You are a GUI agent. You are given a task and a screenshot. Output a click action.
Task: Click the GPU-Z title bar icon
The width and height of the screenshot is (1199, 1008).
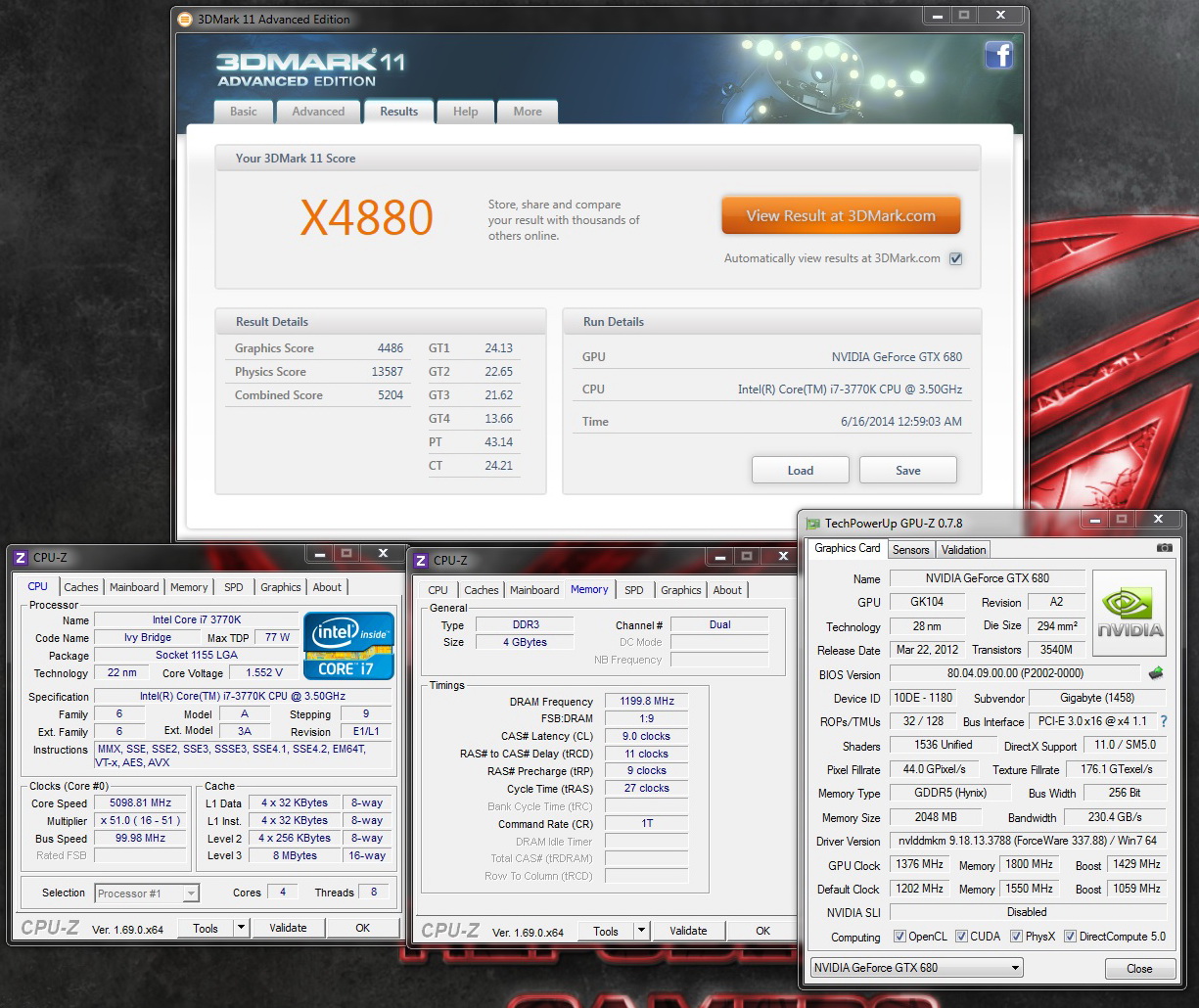pos(812,524)
